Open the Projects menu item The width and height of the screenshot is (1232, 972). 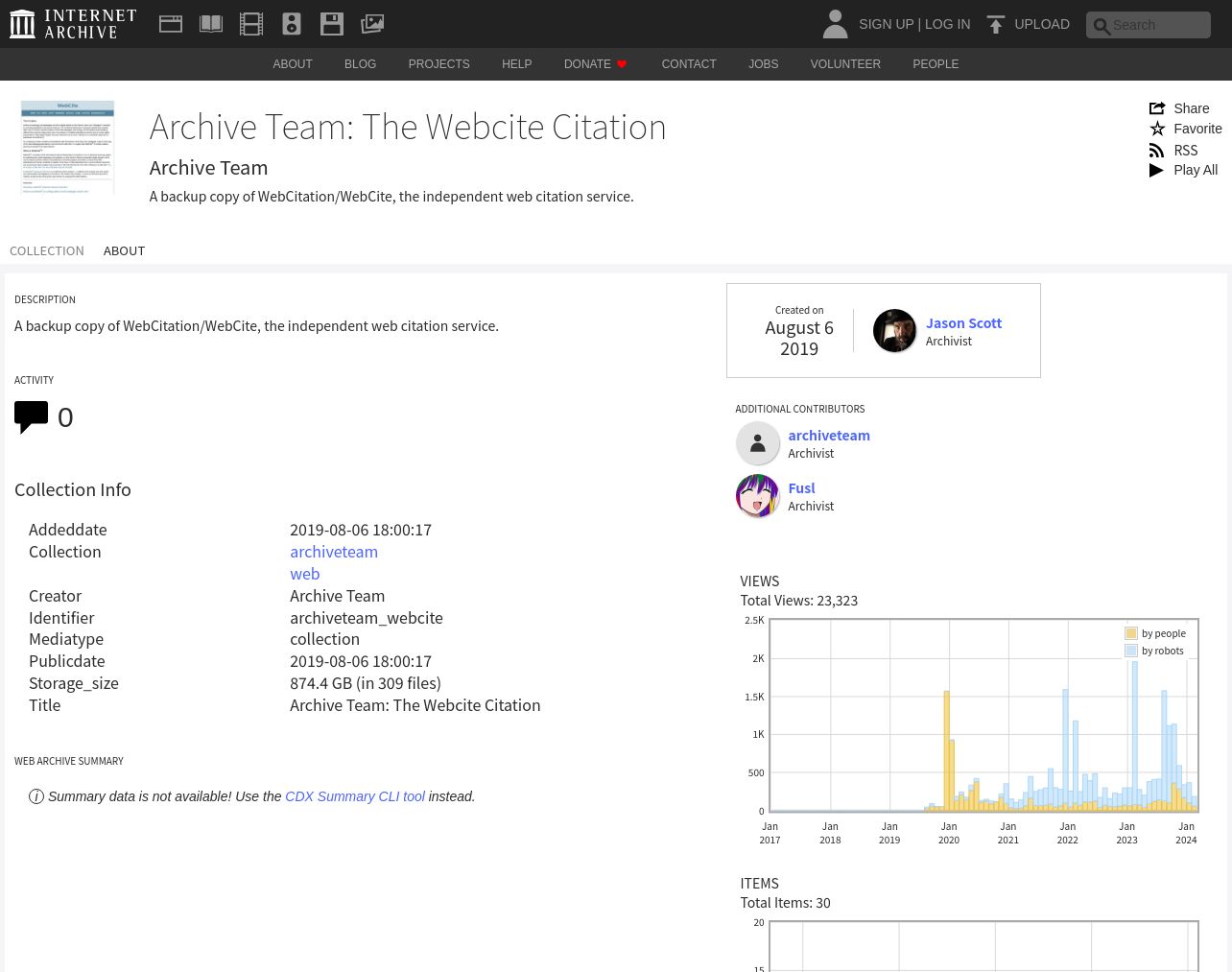click(438, 64)
